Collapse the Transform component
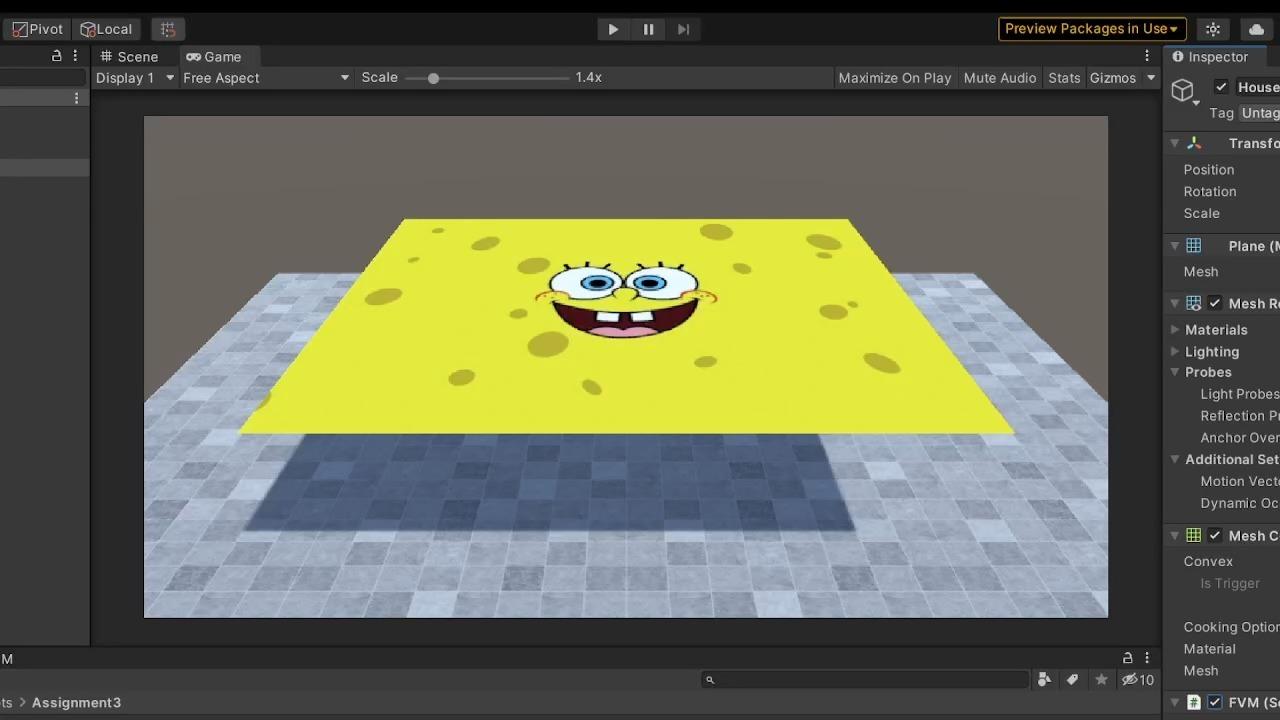Viewport: 1280px width, 720px height. pyautogui.click(x=1174, y=143)
